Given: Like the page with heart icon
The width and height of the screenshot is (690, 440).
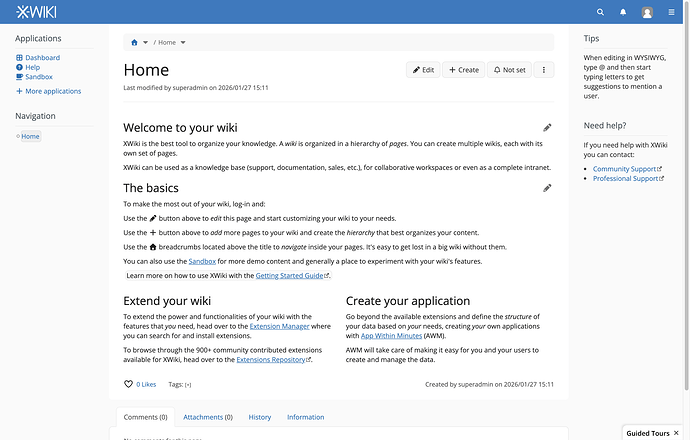Looking at the screenshot, I should click(x=128, y=384).
